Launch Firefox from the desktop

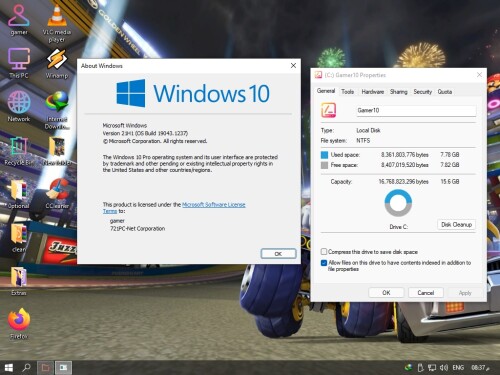(x=19, y=323)
